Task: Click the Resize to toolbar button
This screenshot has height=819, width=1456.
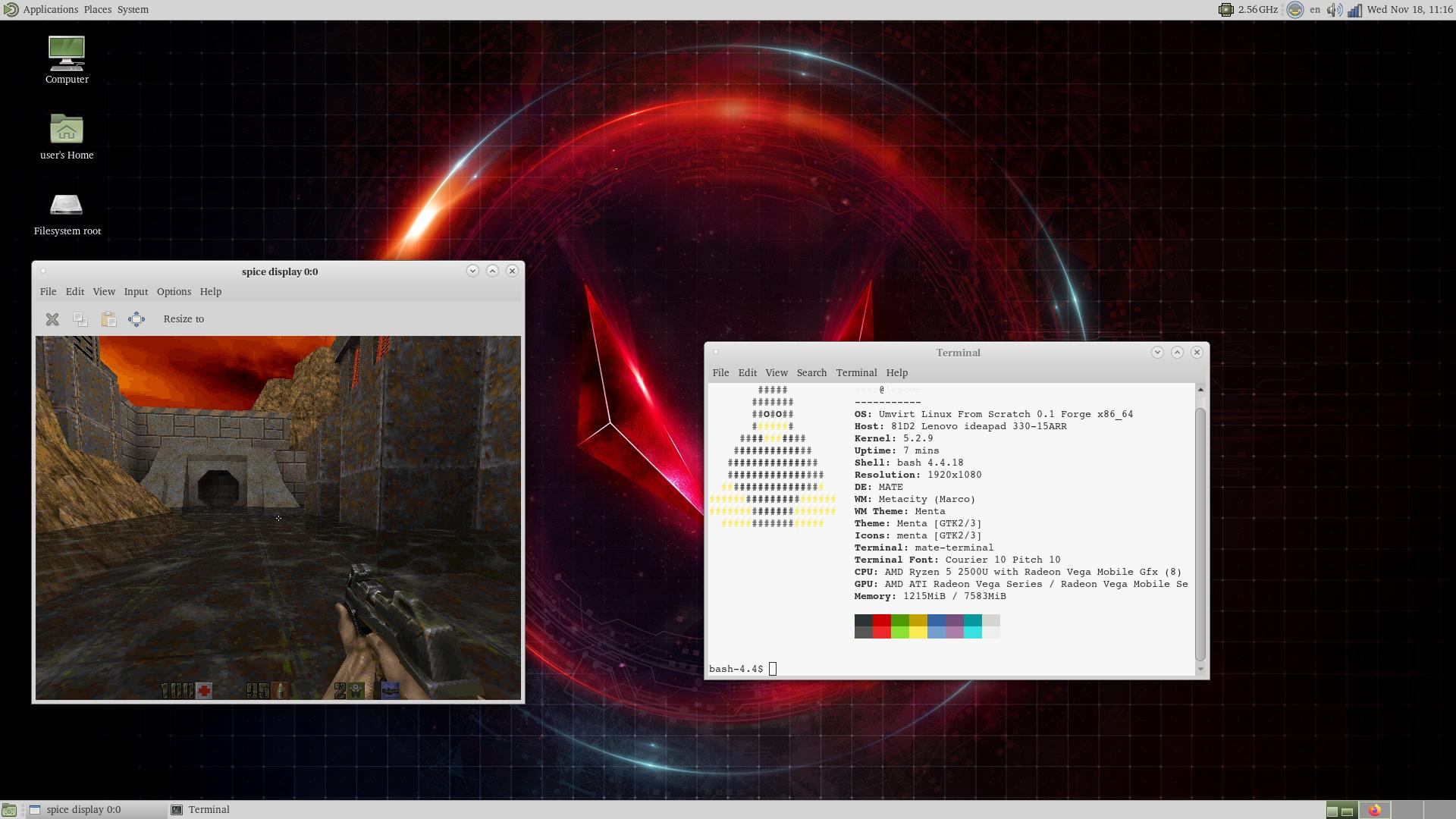Action: [184, 319]
